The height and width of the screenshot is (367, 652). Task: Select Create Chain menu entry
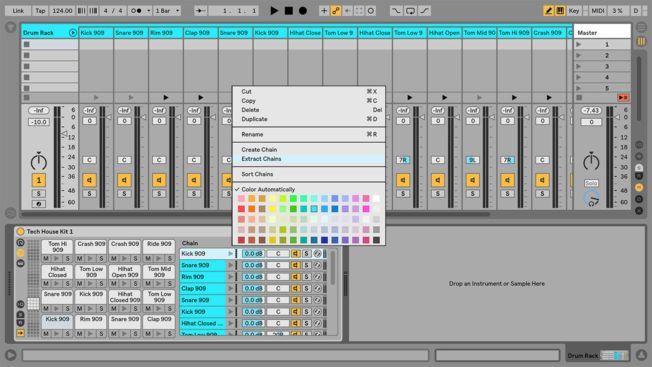[309, 149]
